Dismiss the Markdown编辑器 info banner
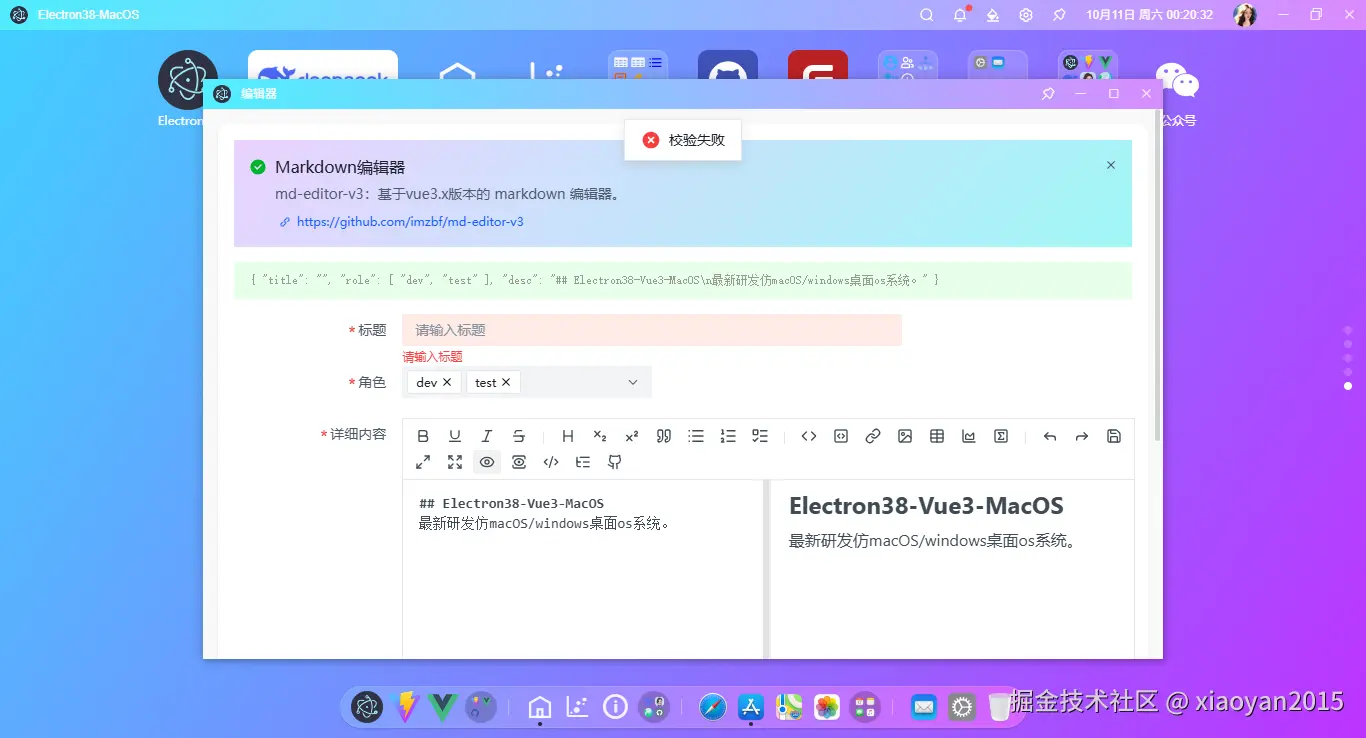Screen dimensions: 1366x738 (1110, 164)
